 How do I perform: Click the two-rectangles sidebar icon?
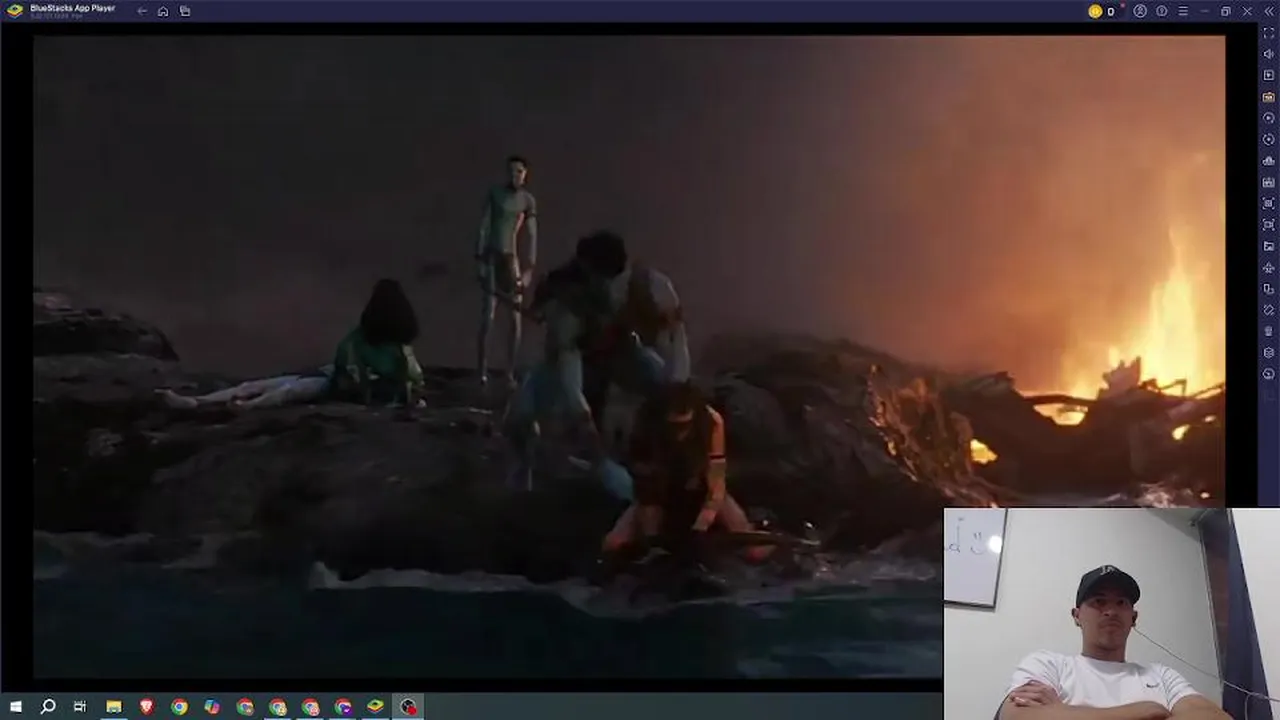click(x=1269, y=289)
